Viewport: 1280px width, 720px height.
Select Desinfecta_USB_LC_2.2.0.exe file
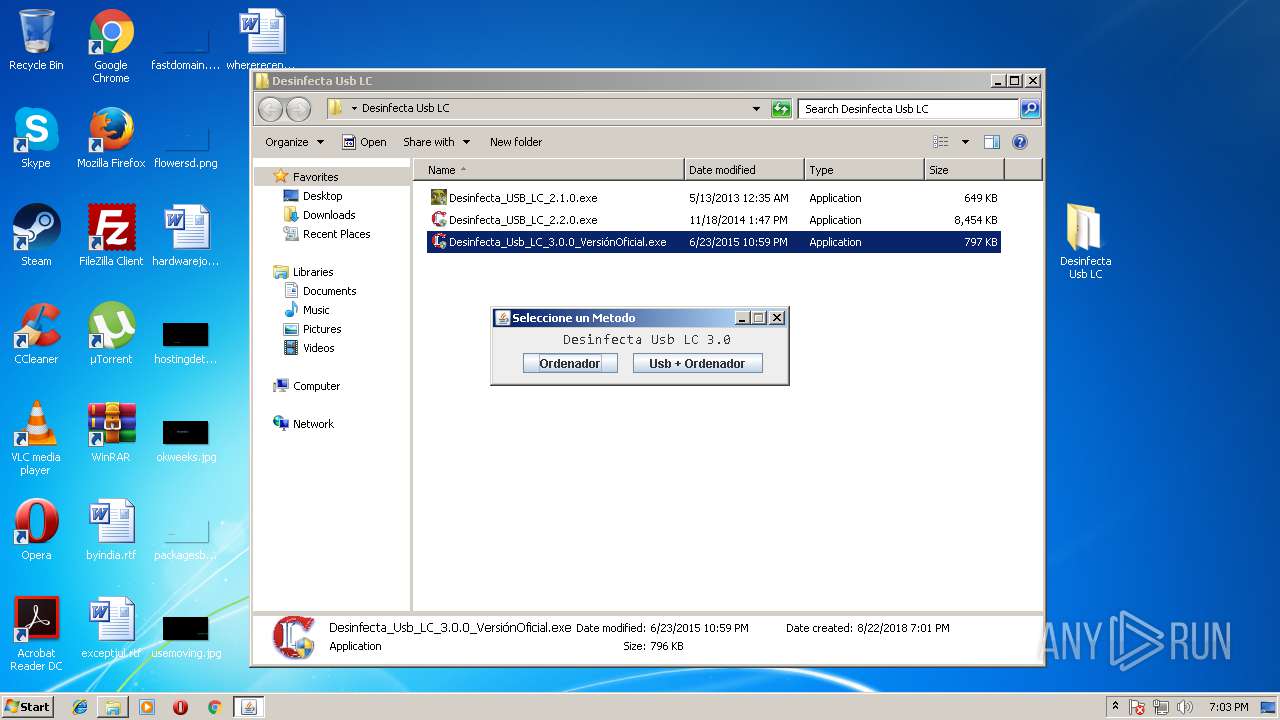[x=714, y=220]
